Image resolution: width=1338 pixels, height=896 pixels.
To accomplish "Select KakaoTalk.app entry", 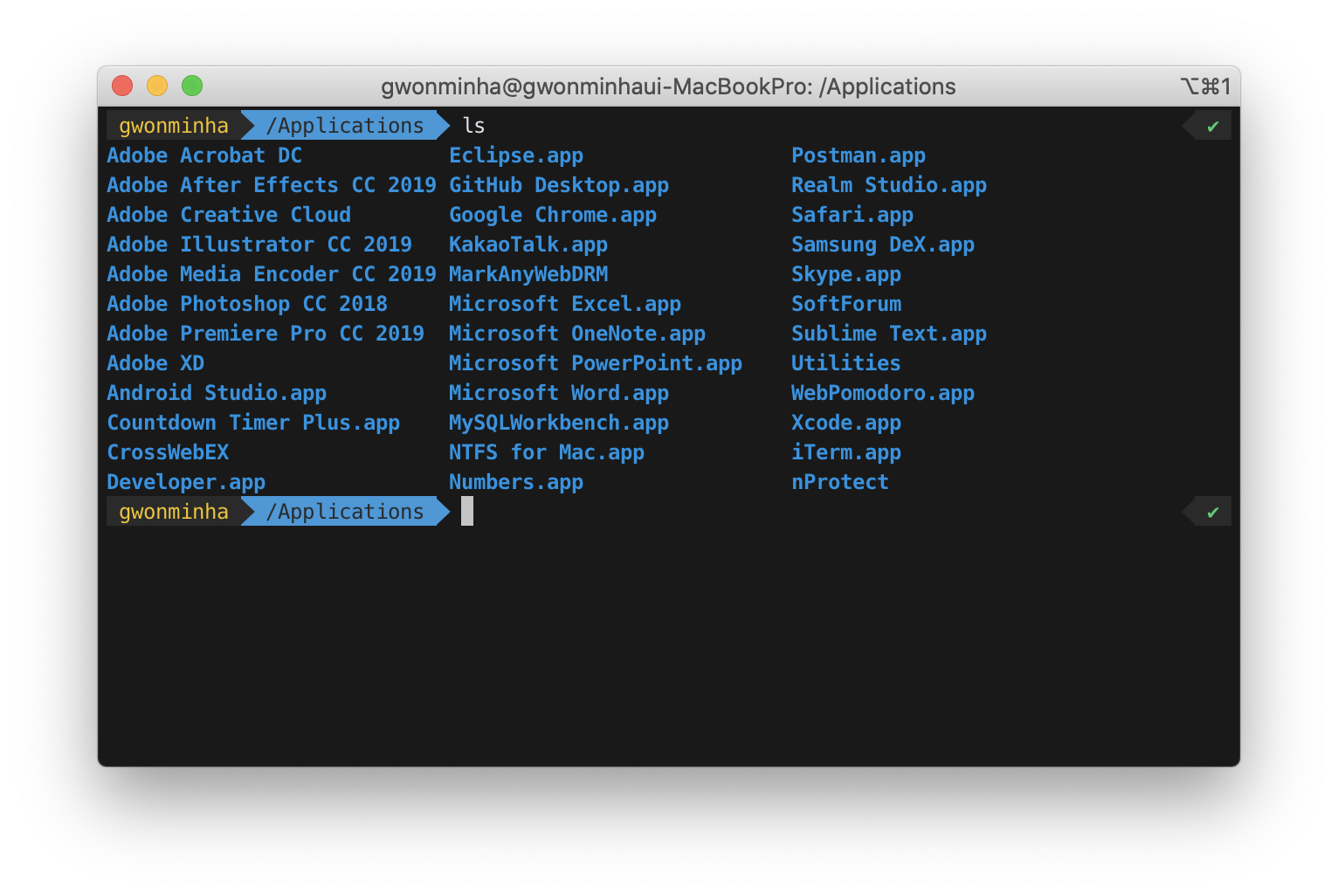I will [x=528, y=245].
